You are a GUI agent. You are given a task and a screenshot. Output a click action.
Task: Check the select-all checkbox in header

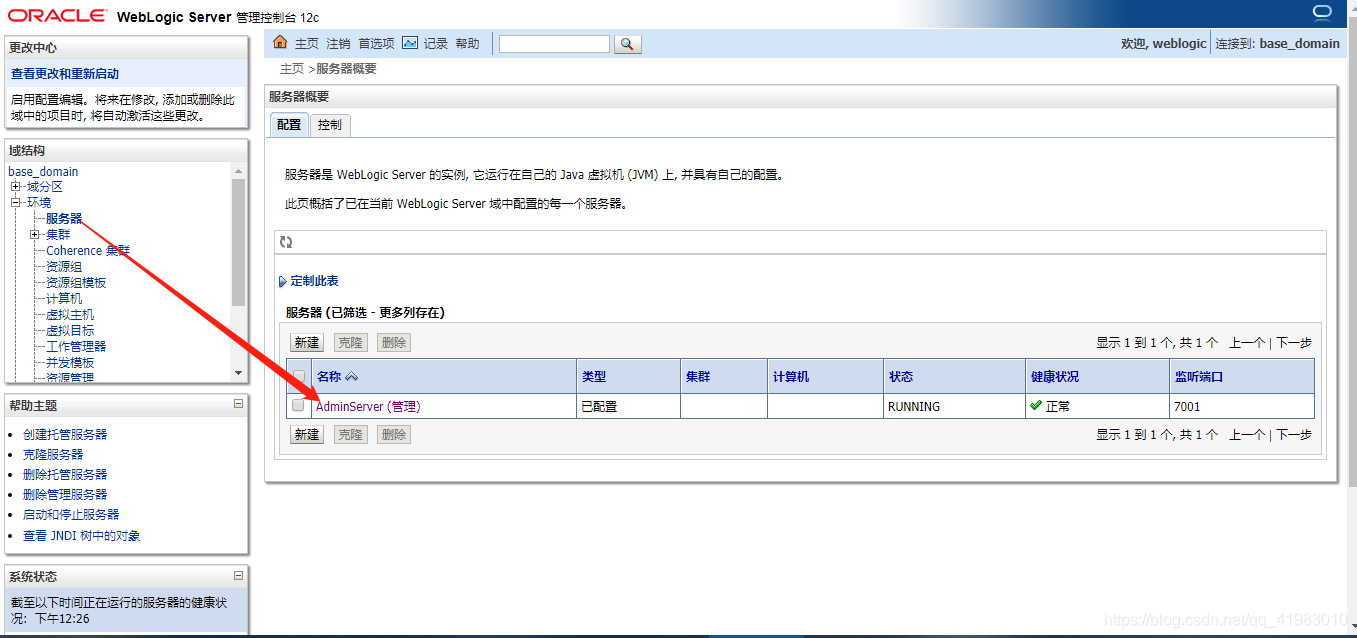298,377
